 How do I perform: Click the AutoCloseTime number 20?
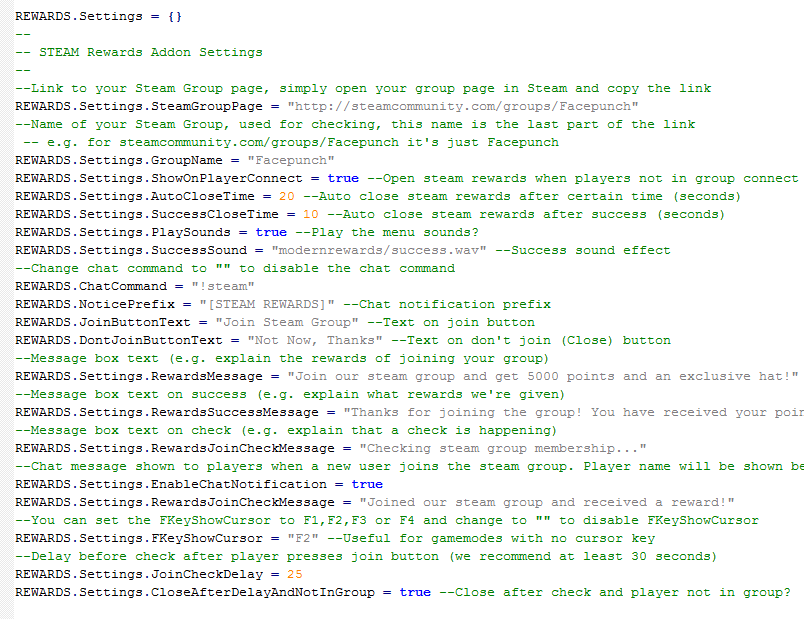tap(287, 196)
